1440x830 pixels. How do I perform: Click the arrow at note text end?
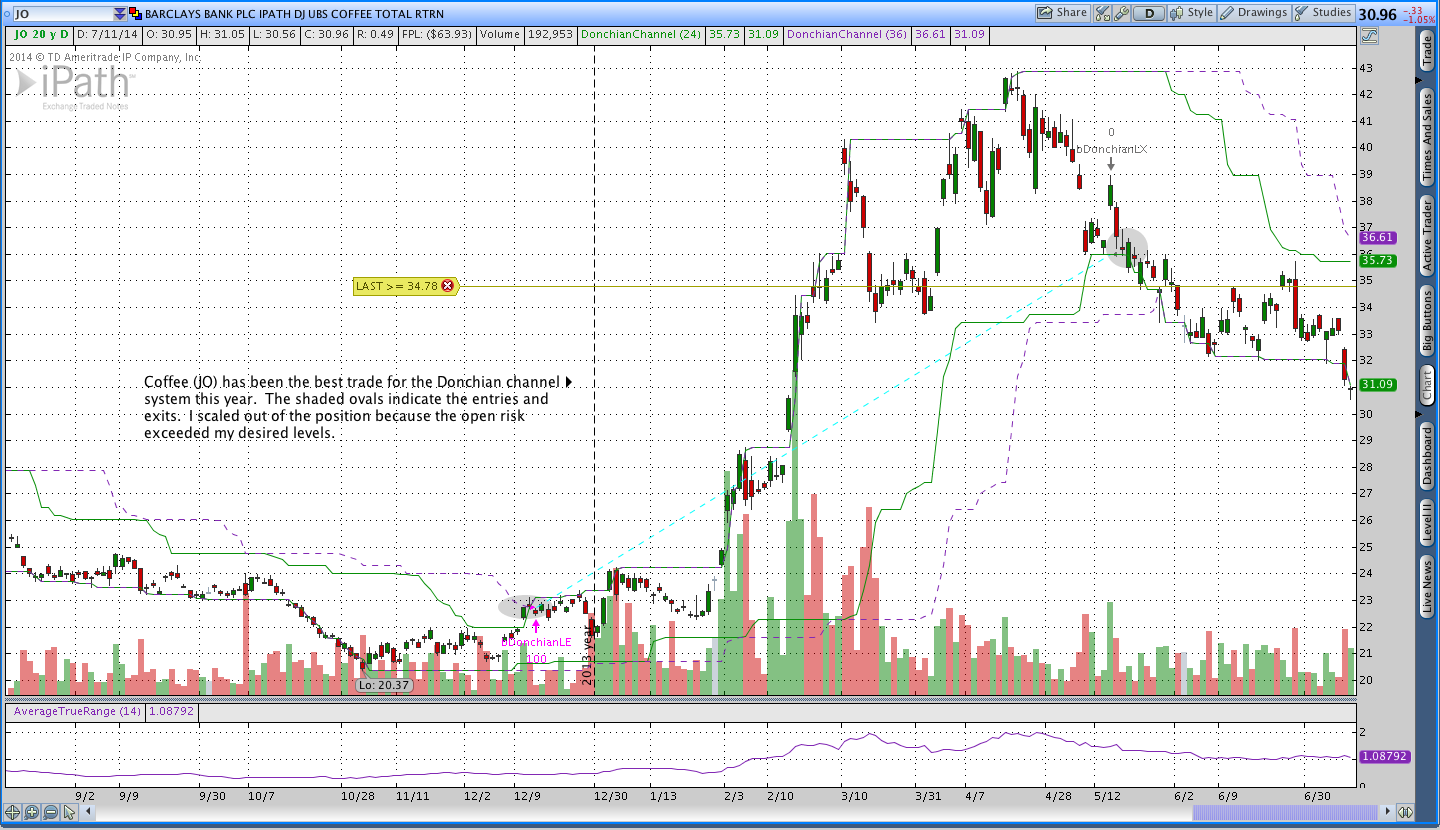[x=569, y=382]
